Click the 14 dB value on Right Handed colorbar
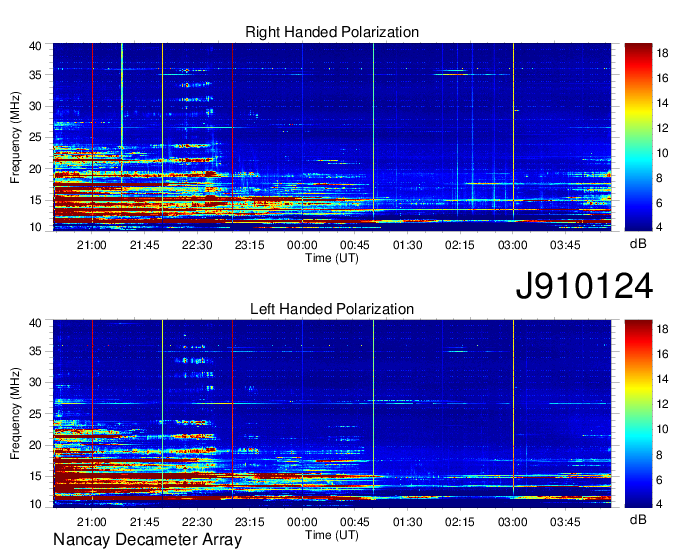Viewport: 680px width, 552px height. point(662,103)
